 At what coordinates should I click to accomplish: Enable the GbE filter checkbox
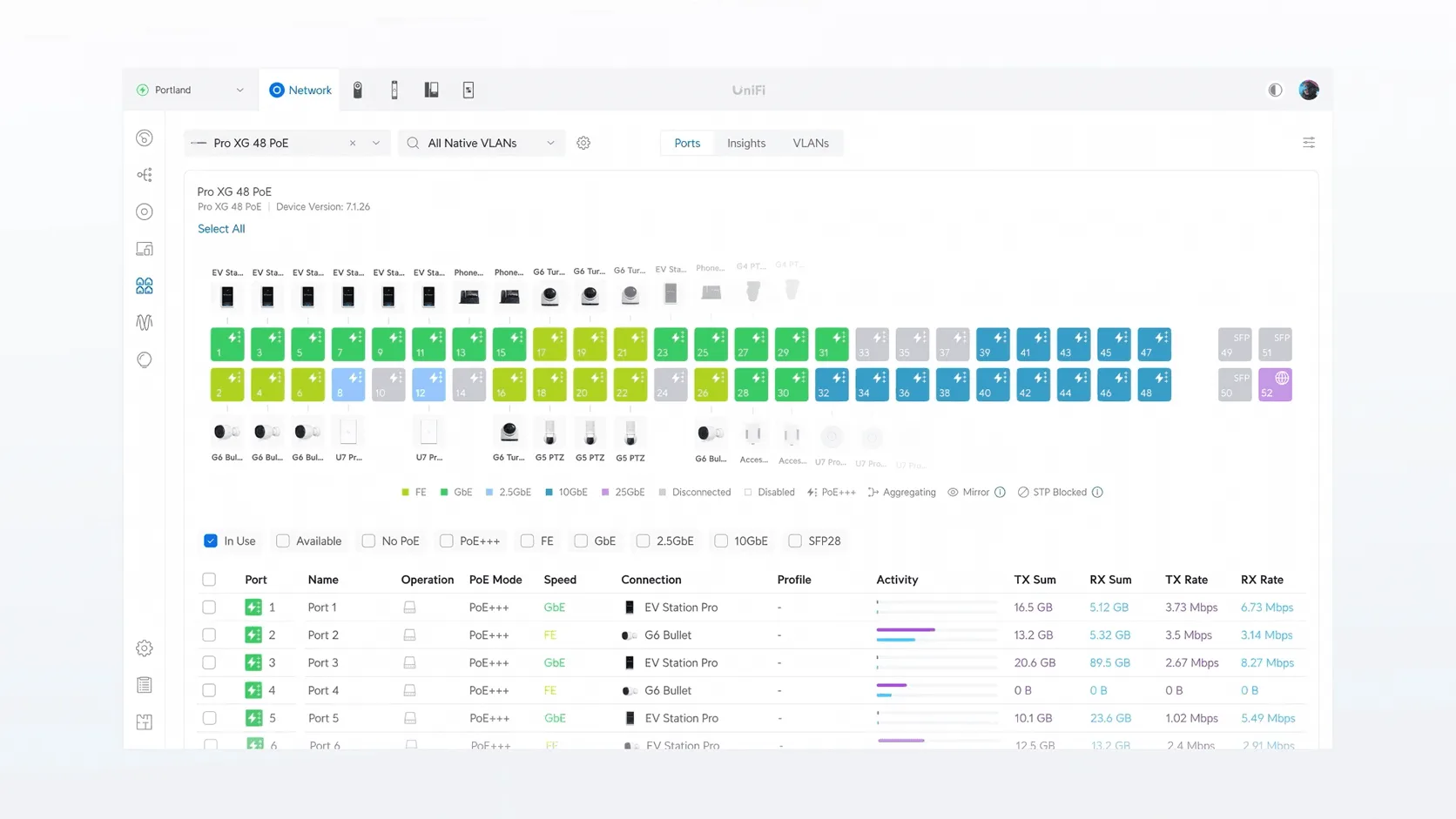581,540
